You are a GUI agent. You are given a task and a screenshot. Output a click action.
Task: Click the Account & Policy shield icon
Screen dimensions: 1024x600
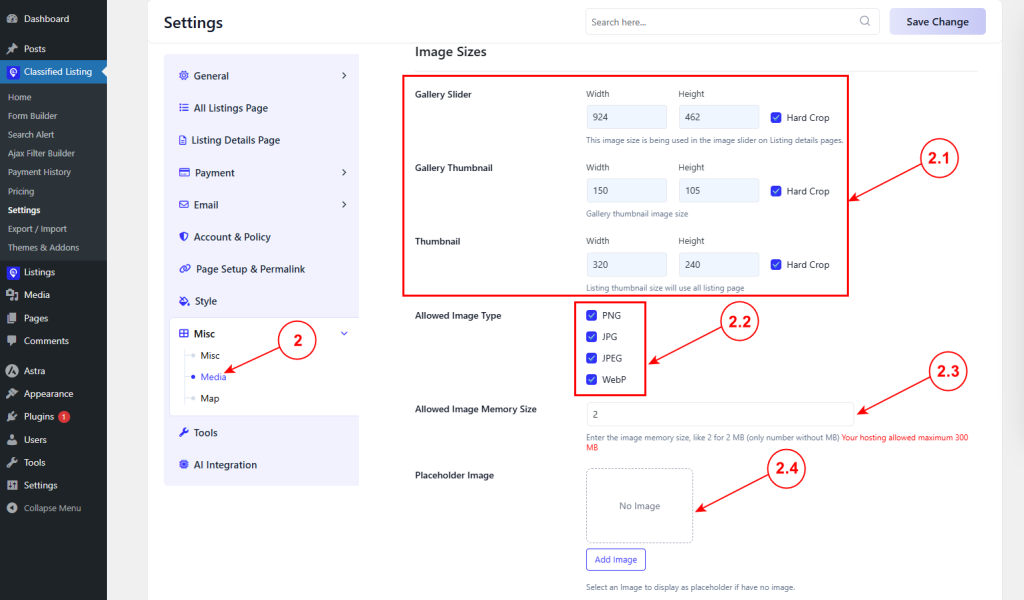[184, 236]
